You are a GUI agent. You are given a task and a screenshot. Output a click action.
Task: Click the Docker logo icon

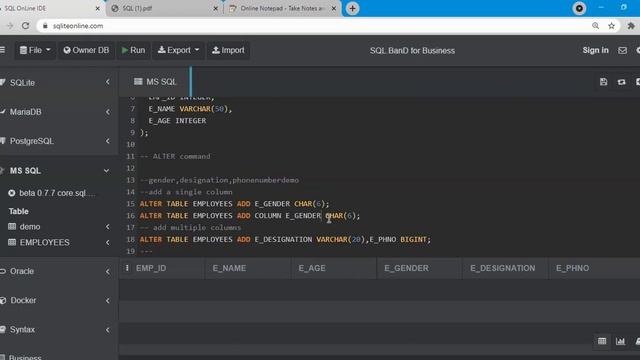pos(3,300)
